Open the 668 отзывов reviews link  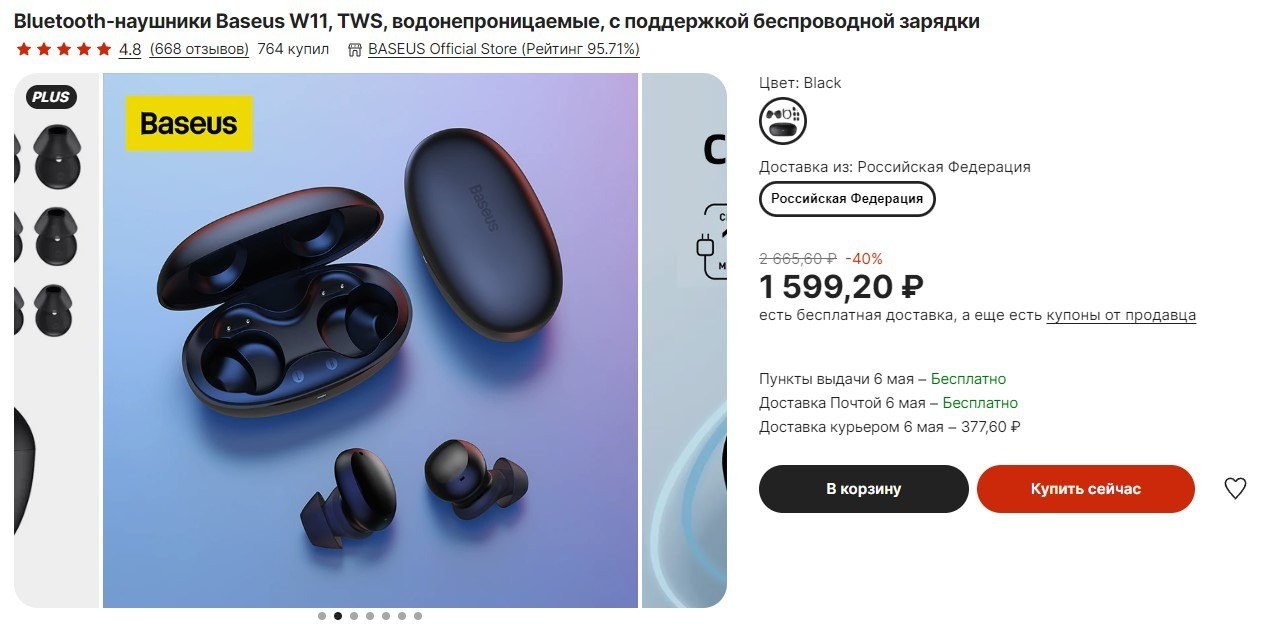[199, 49]
